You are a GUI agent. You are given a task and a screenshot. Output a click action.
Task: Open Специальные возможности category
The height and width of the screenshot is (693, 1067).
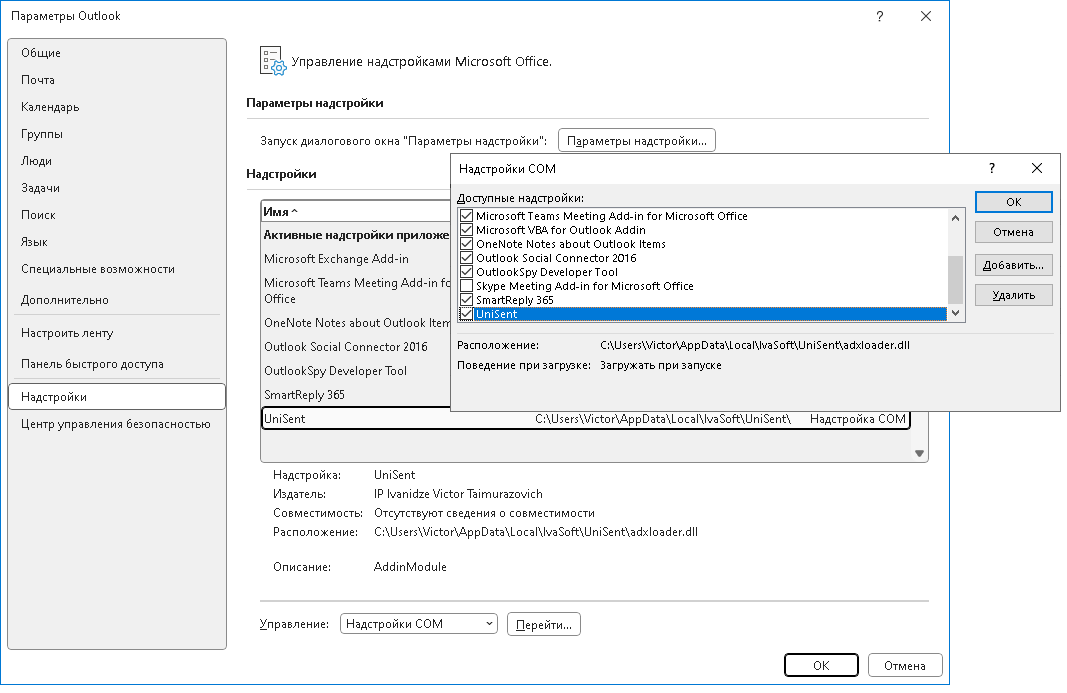pos(117,269)
